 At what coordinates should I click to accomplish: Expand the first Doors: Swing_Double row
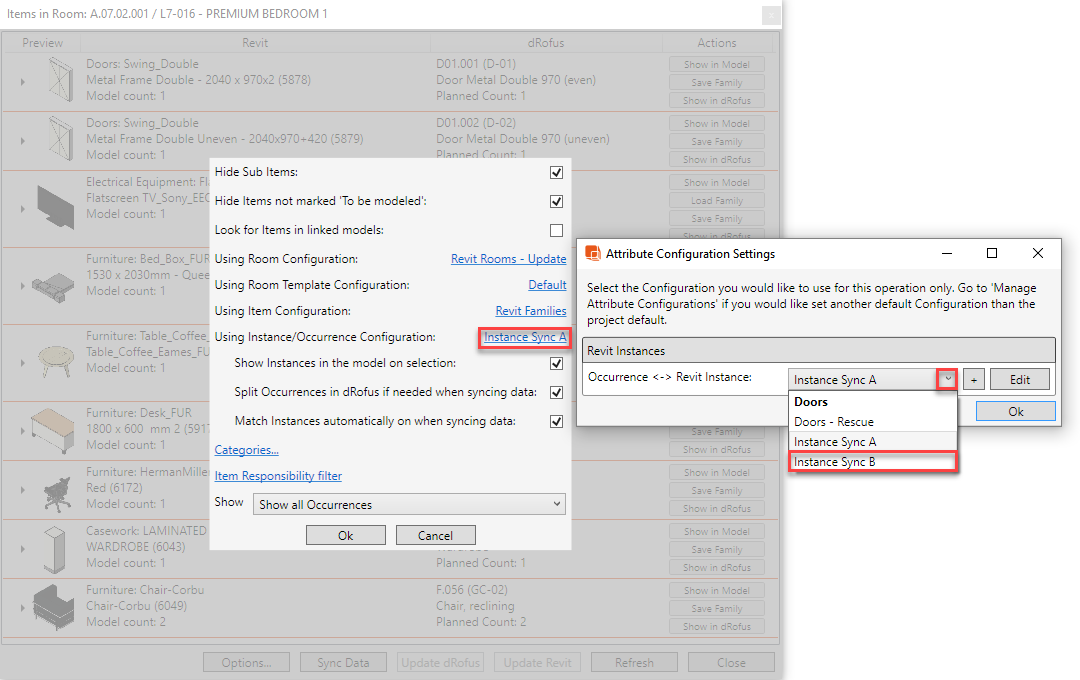(22, 82)
